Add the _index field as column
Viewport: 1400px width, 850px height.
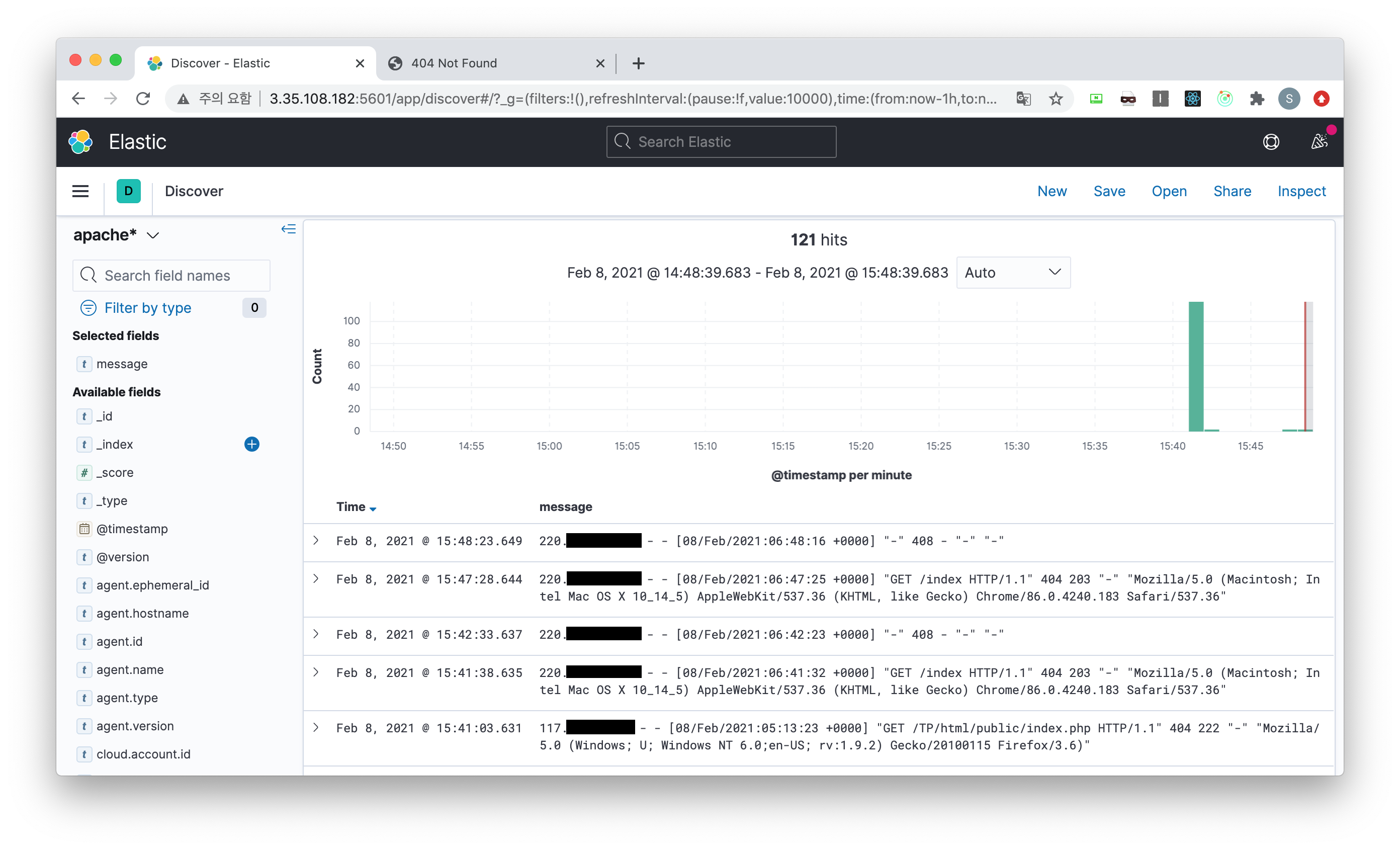click(252, 444)
